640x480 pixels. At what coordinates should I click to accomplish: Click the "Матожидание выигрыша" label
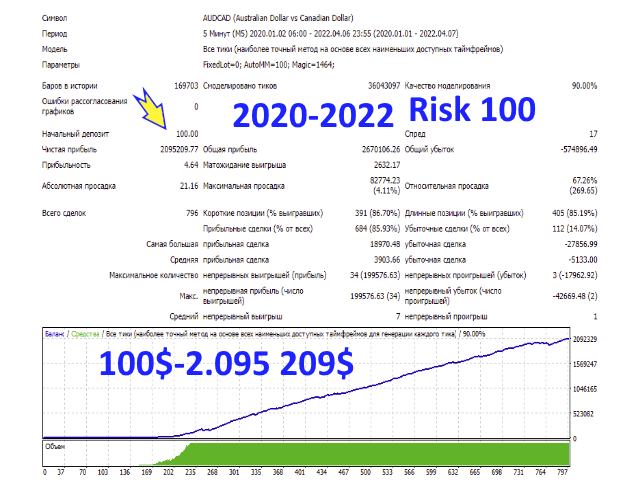(244, 165)
